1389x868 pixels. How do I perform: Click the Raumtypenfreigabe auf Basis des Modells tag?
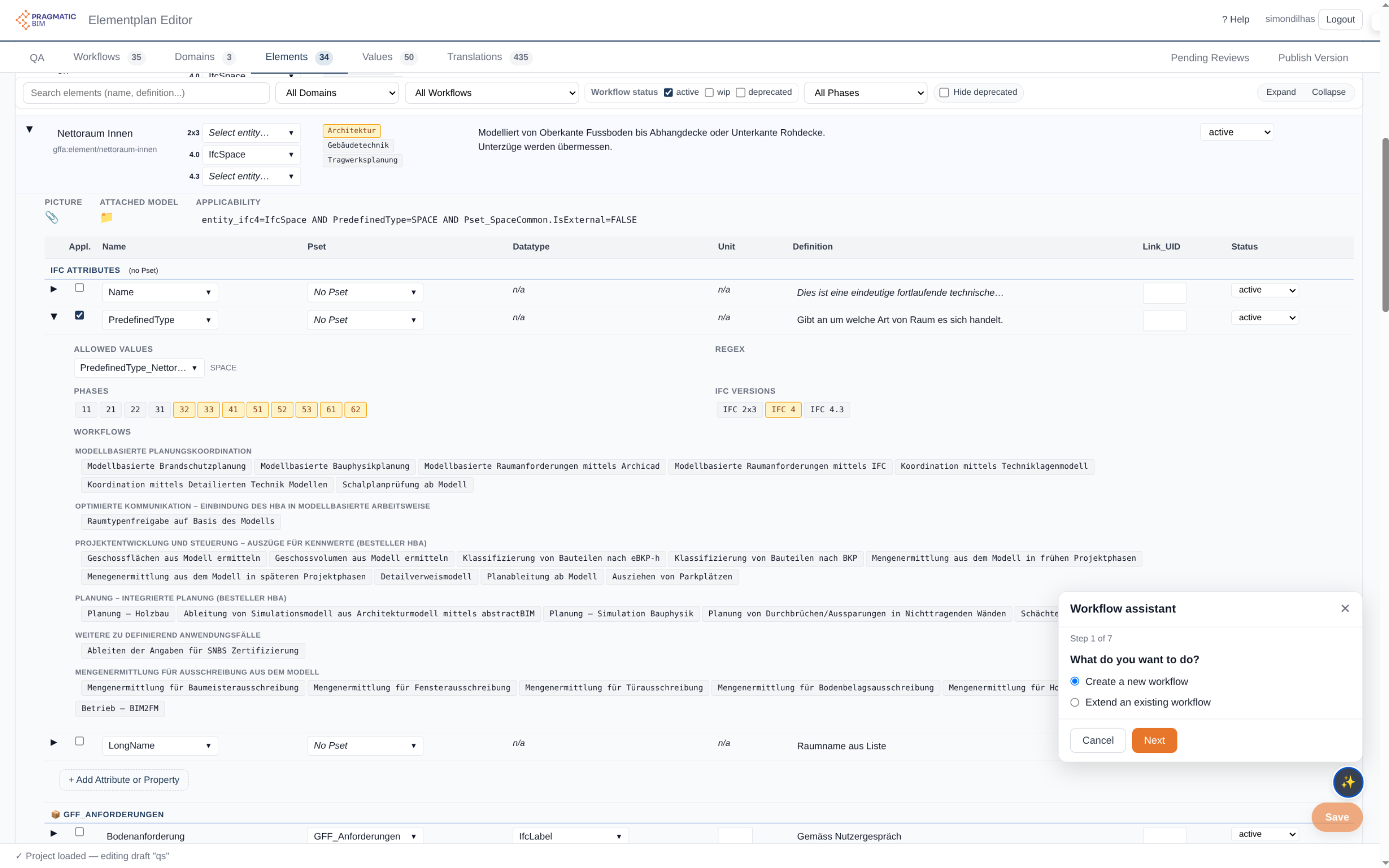click(x=181, y=521)
